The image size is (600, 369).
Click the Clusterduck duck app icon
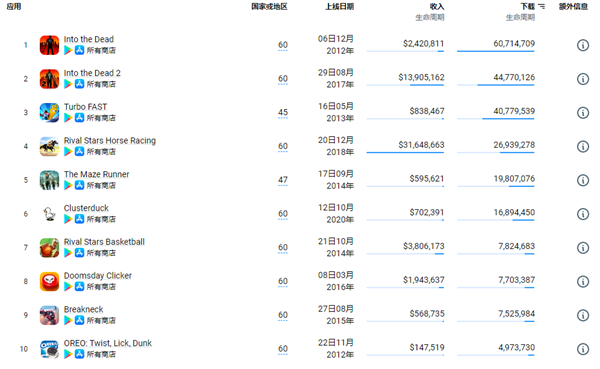[x=49, y=214]
